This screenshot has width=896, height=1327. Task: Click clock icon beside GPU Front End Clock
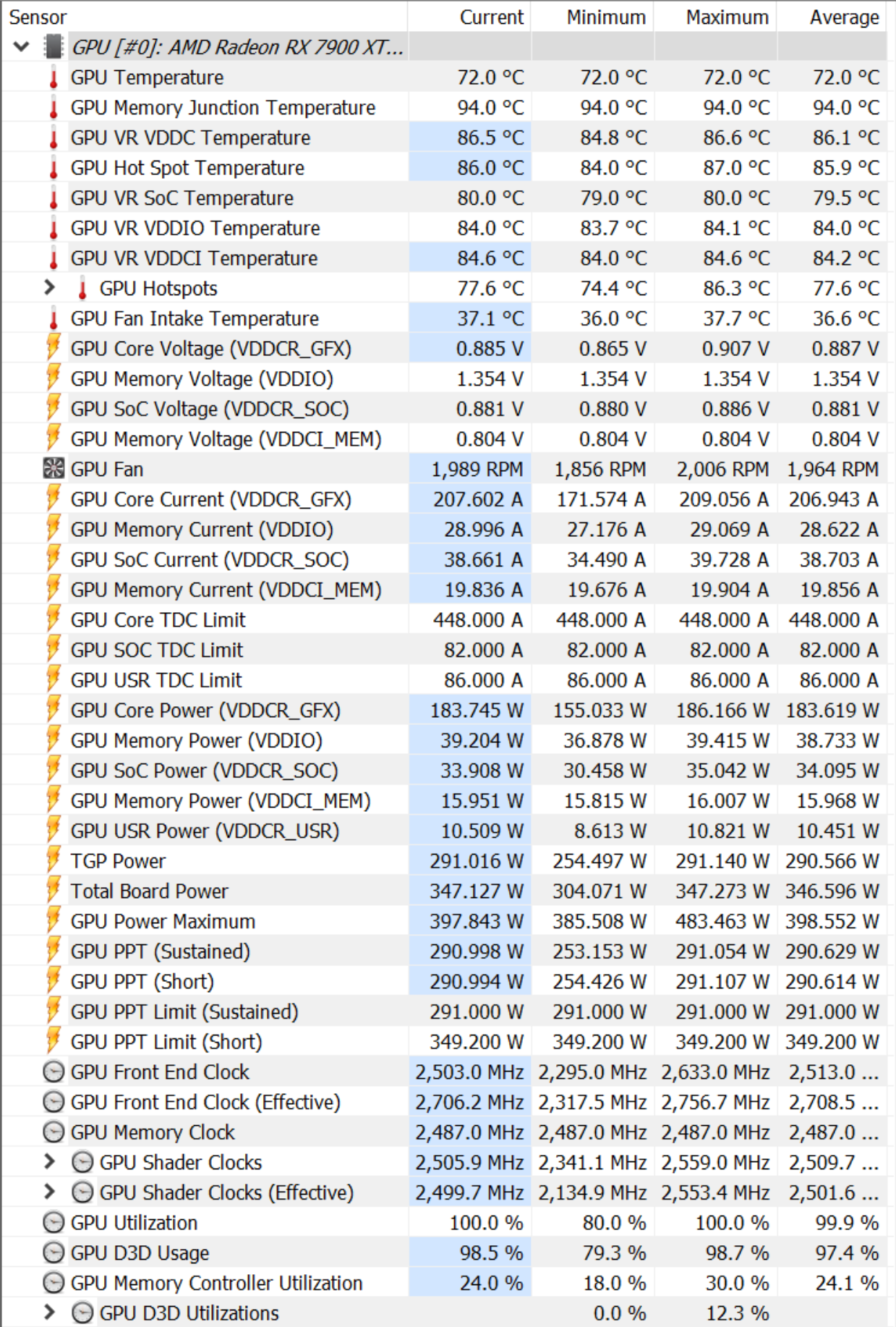click(54, 1072)
